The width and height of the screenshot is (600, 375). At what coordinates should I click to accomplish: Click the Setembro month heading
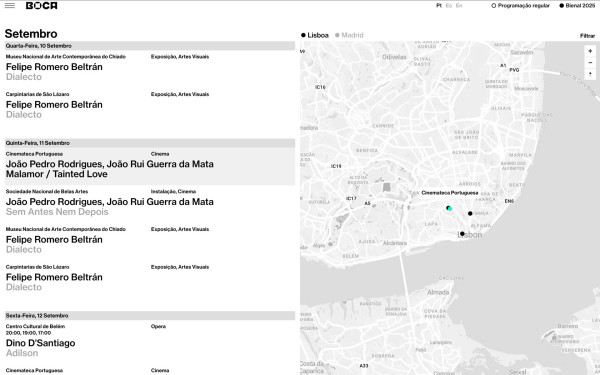(x=31, y=34)
